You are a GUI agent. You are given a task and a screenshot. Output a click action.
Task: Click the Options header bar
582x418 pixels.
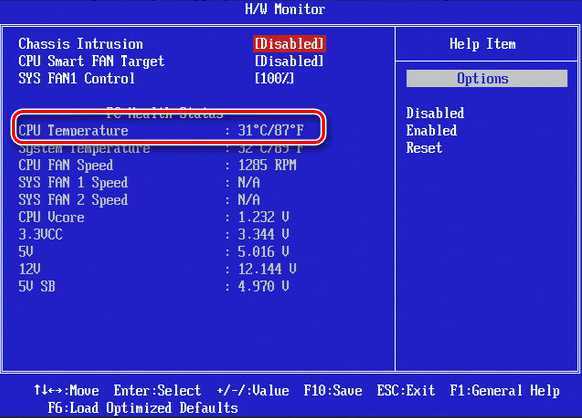487,78
